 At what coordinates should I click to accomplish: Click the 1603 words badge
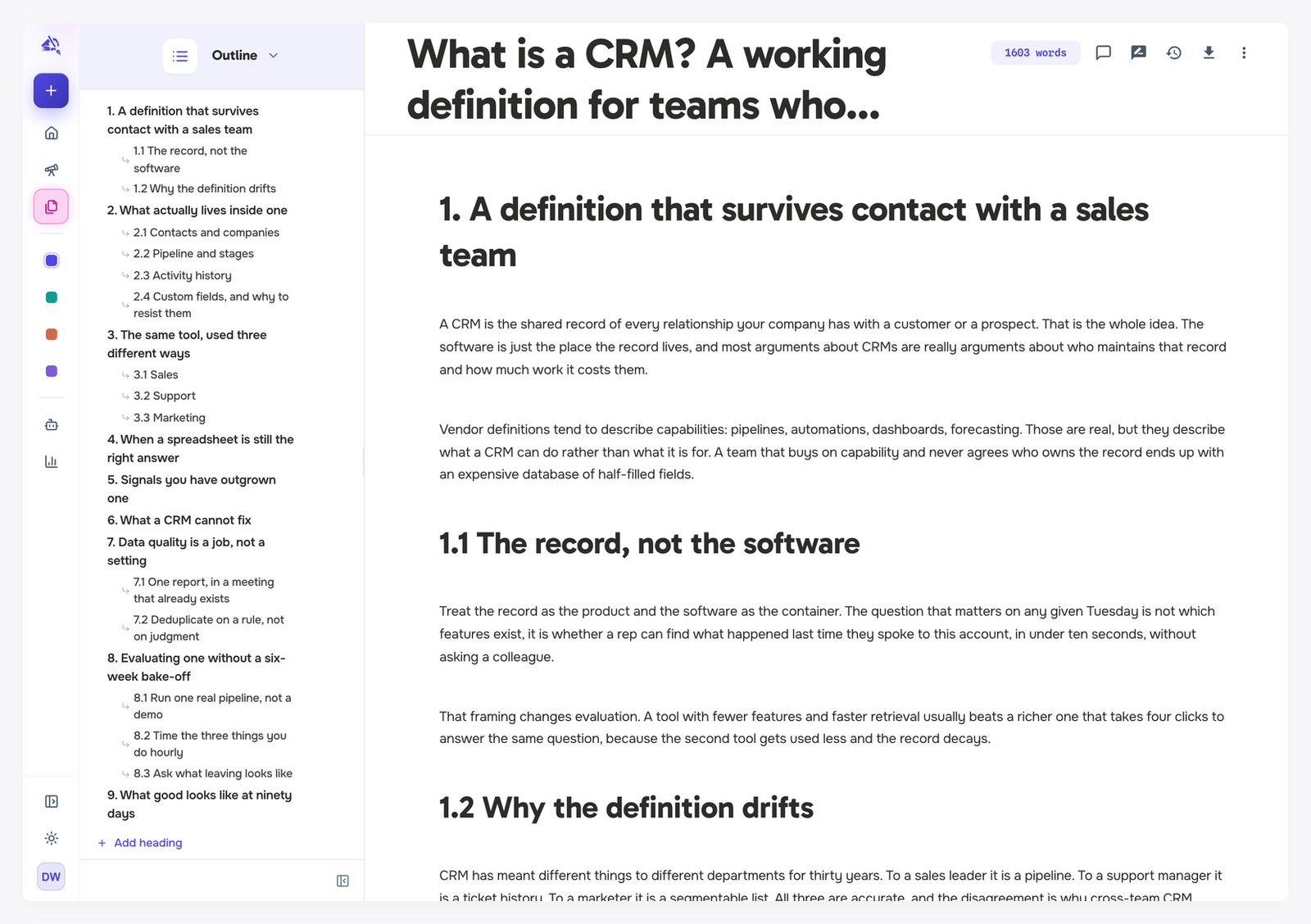coord(1035,52)
